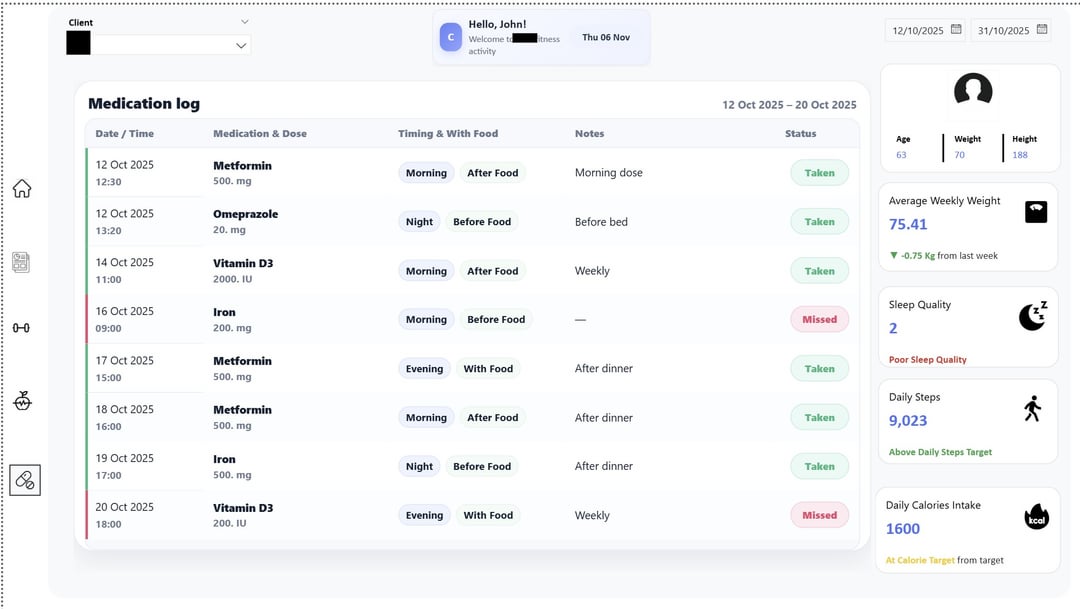This screenshot has height=609, width=1080.
Task: Expand the Client selection dropdown
Action: pyautogui.click(x=240, y=45)
